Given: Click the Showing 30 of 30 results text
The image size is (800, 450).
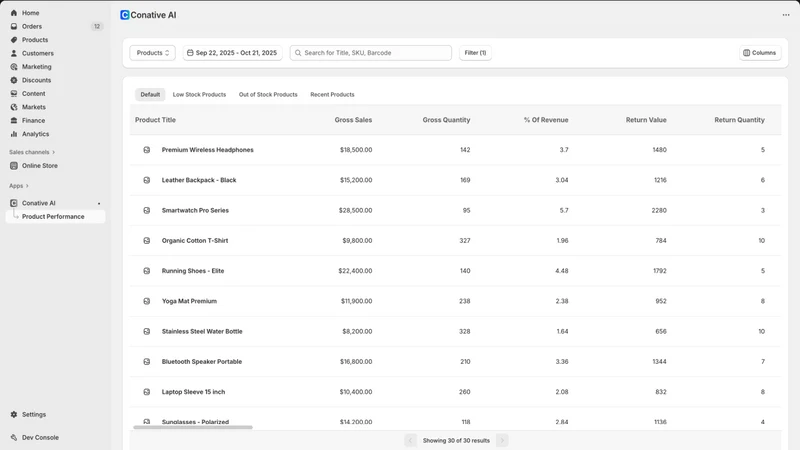Looking at the screenshot, I should click(x=456, y=440).
